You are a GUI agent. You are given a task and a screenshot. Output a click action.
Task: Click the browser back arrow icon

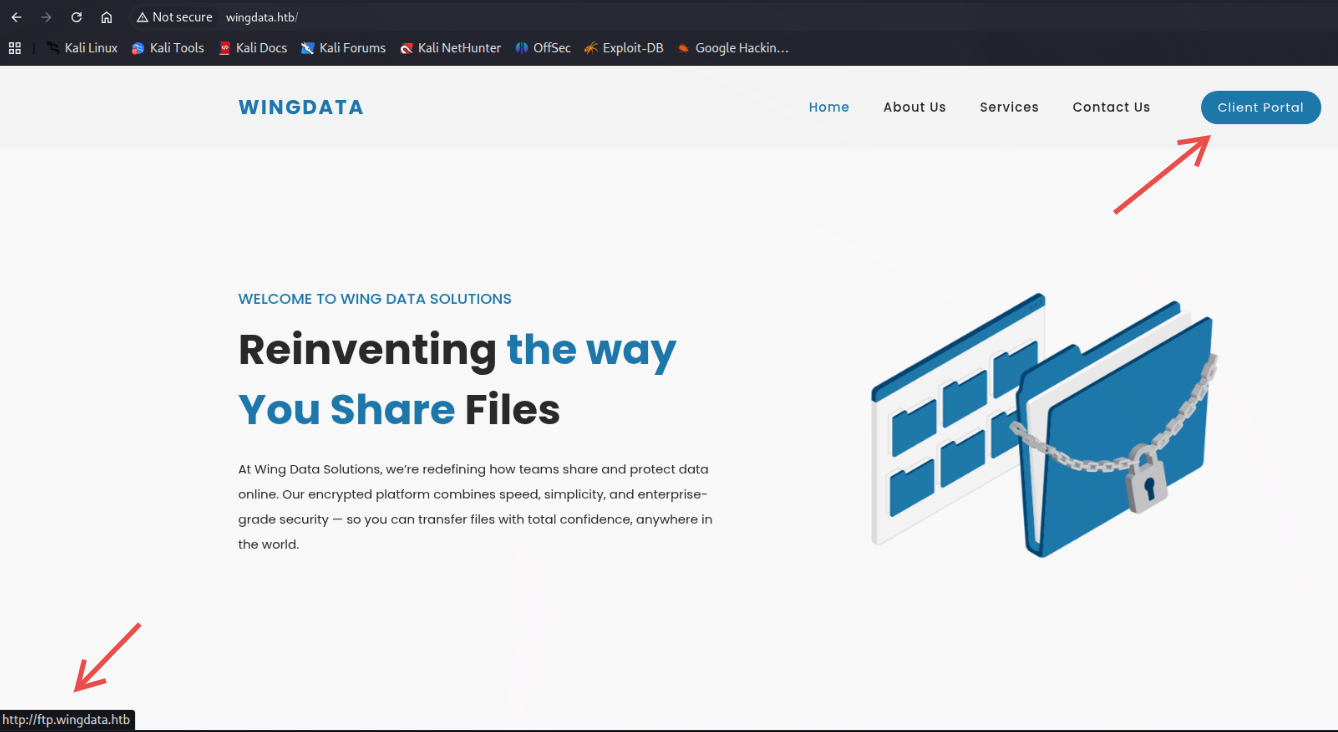[16, 17]
